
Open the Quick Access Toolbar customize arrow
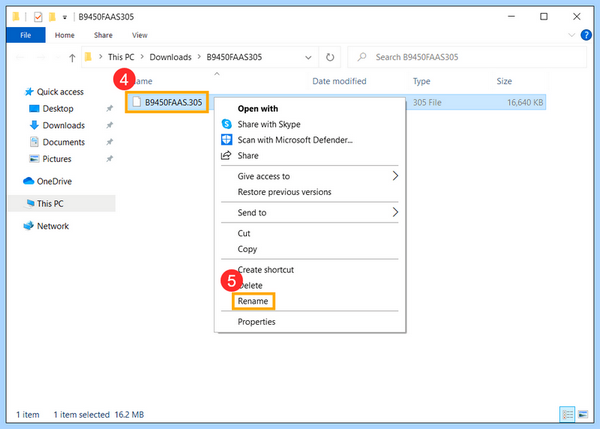click(x=65, y=17)
